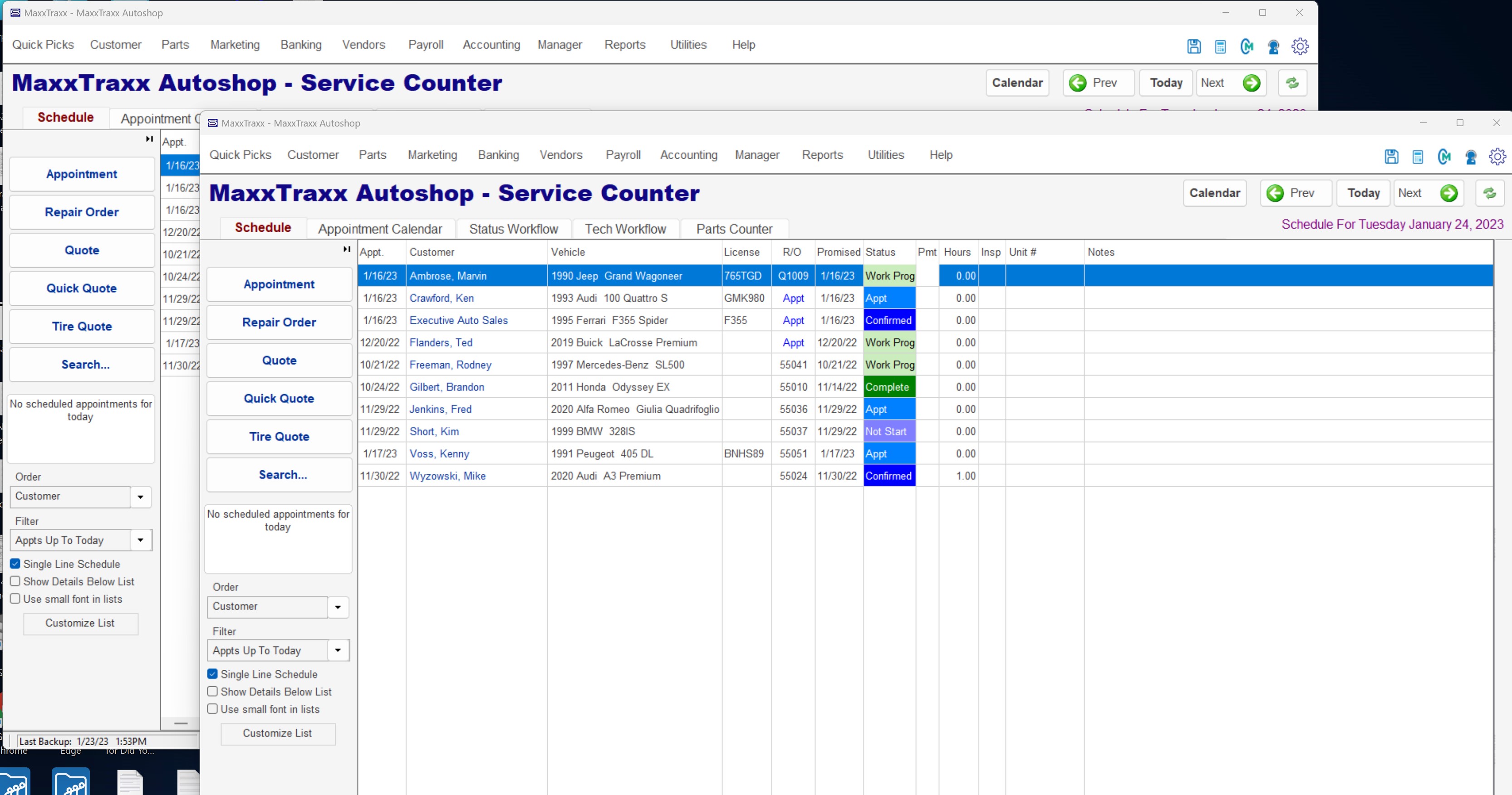Open the Reports menu in front window

(x=822, y=155)
